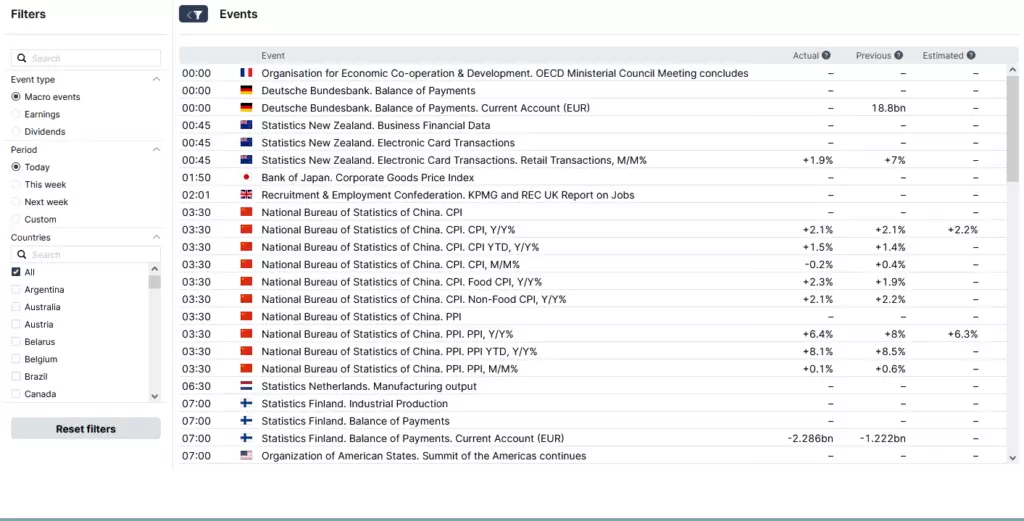The height and width of the screenshot is (521, 1024).
Task: Click the -2.286bn actual value
Action: (810, 438)
